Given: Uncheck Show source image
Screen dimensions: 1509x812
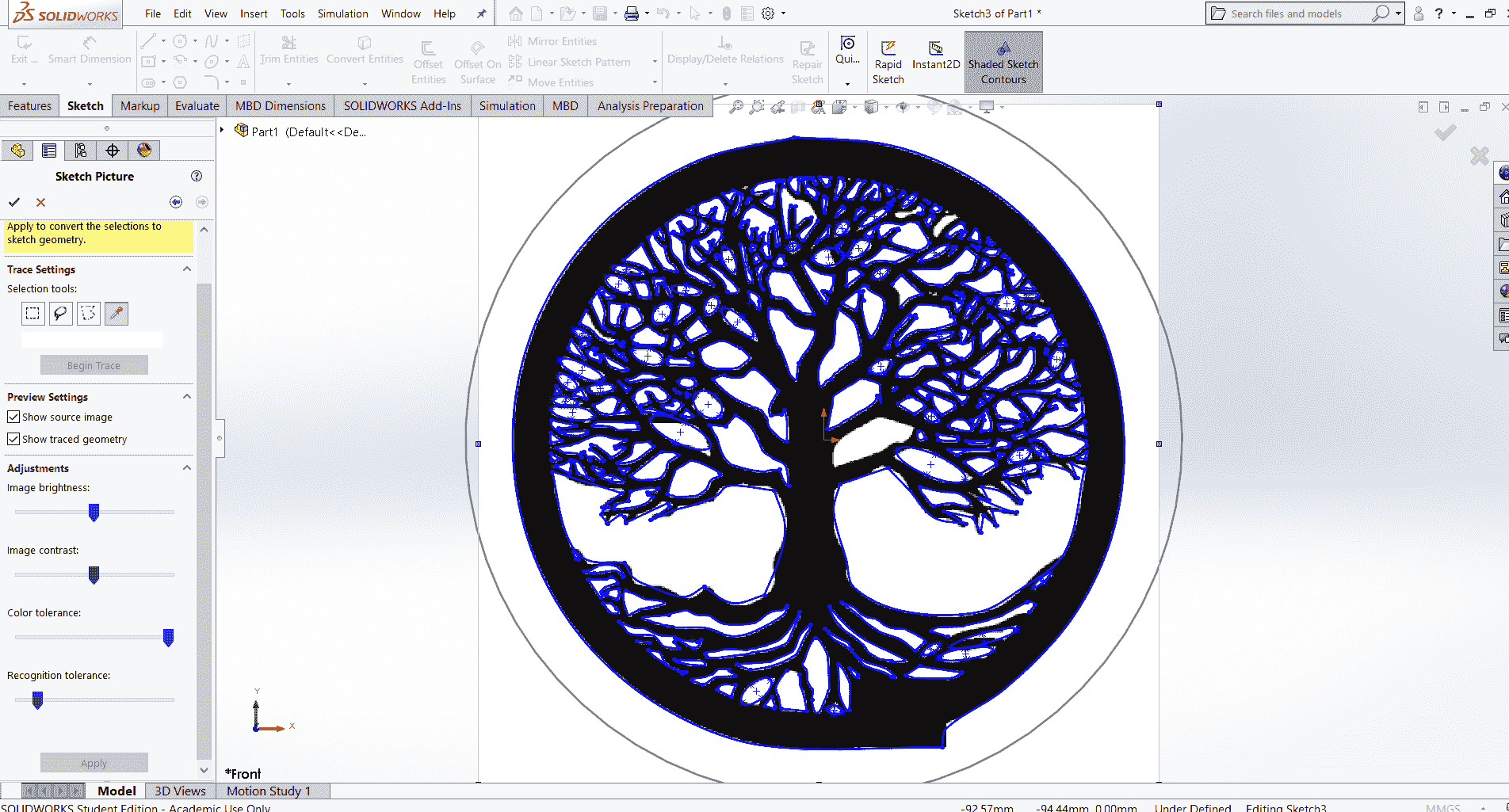Looking at the screenshot, I should coord(13,417).
